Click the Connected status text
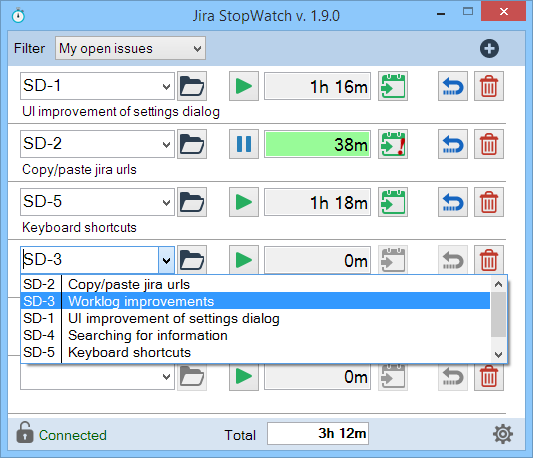The height and width of the screenshot is (458, 533). click(73, 435)
